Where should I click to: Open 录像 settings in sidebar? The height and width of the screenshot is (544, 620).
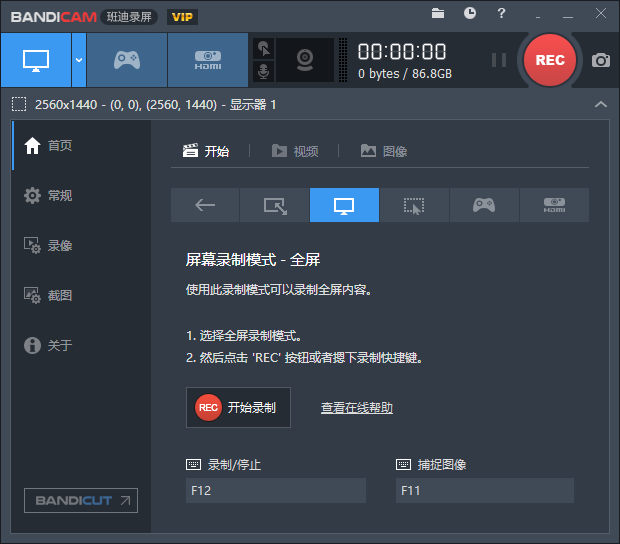[48, 246]
